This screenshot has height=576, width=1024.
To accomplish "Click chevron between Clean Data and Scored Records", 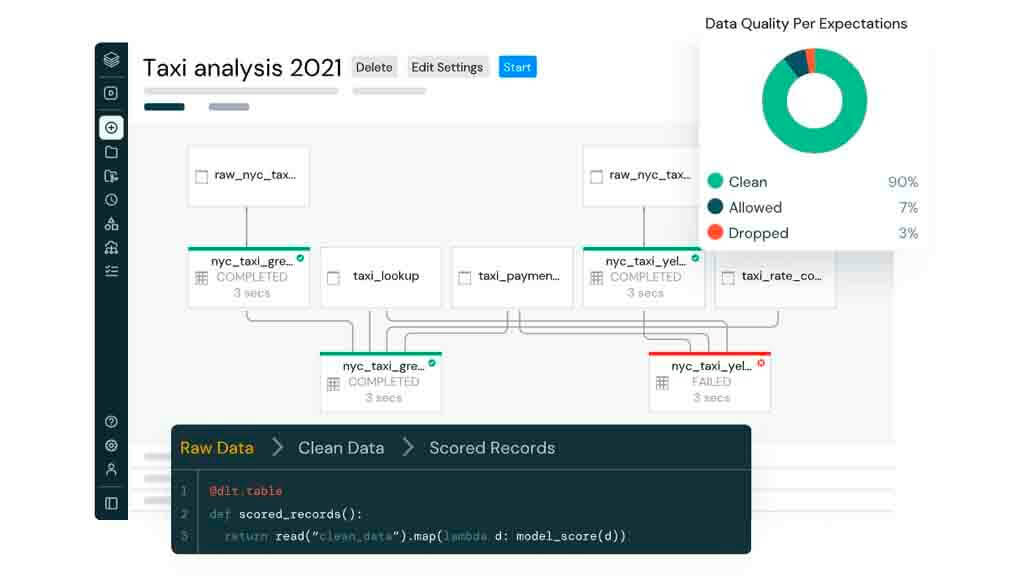I will (407, 447).
